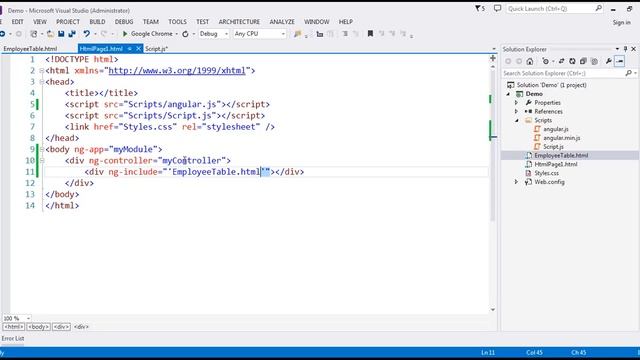
Task: Open the PROJECT menu
Action: click(x=68, y=22)
